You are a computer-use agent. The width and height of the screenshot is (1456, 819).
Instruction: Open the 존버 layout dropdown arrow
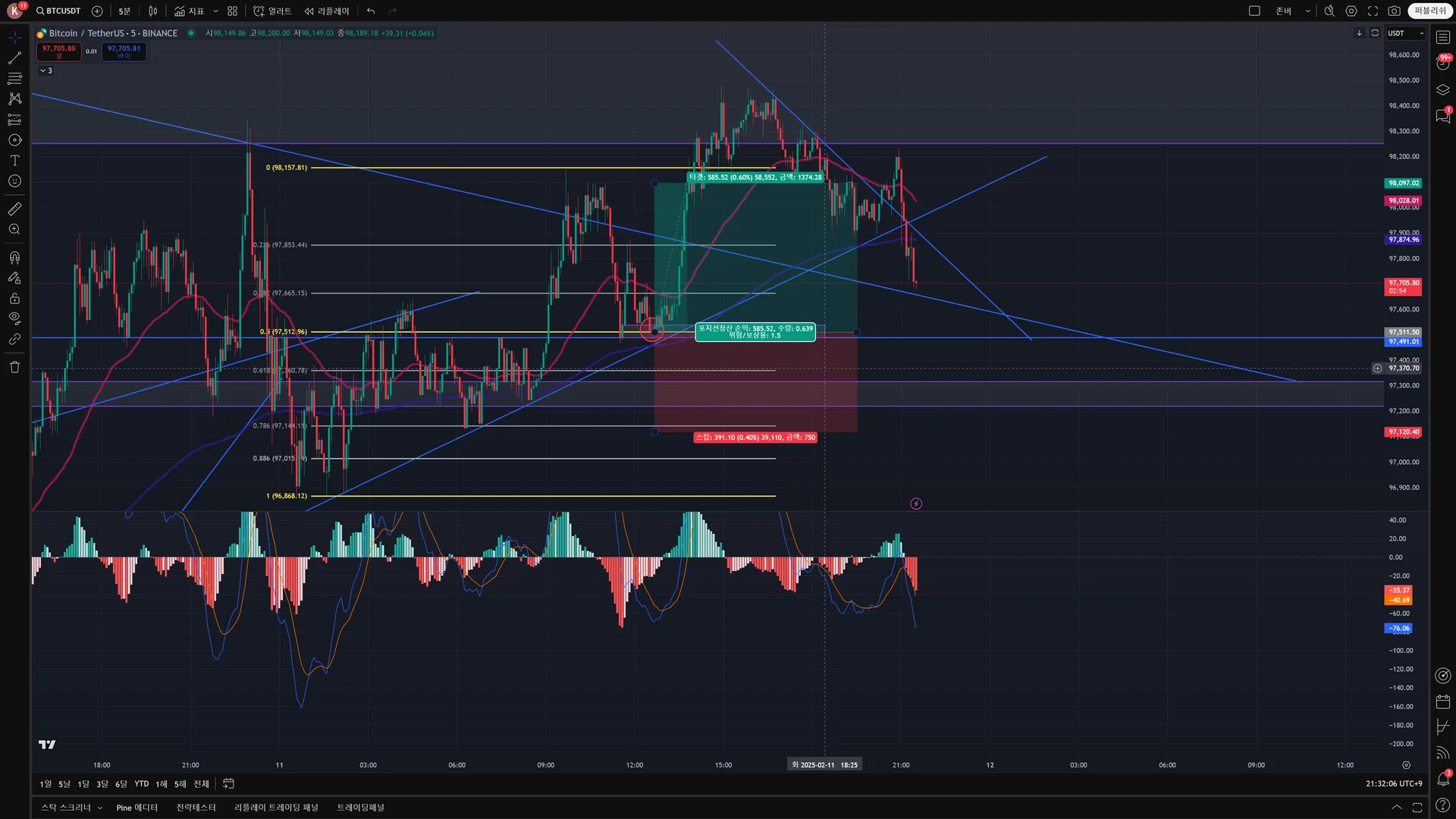[x=1308, y=11]
